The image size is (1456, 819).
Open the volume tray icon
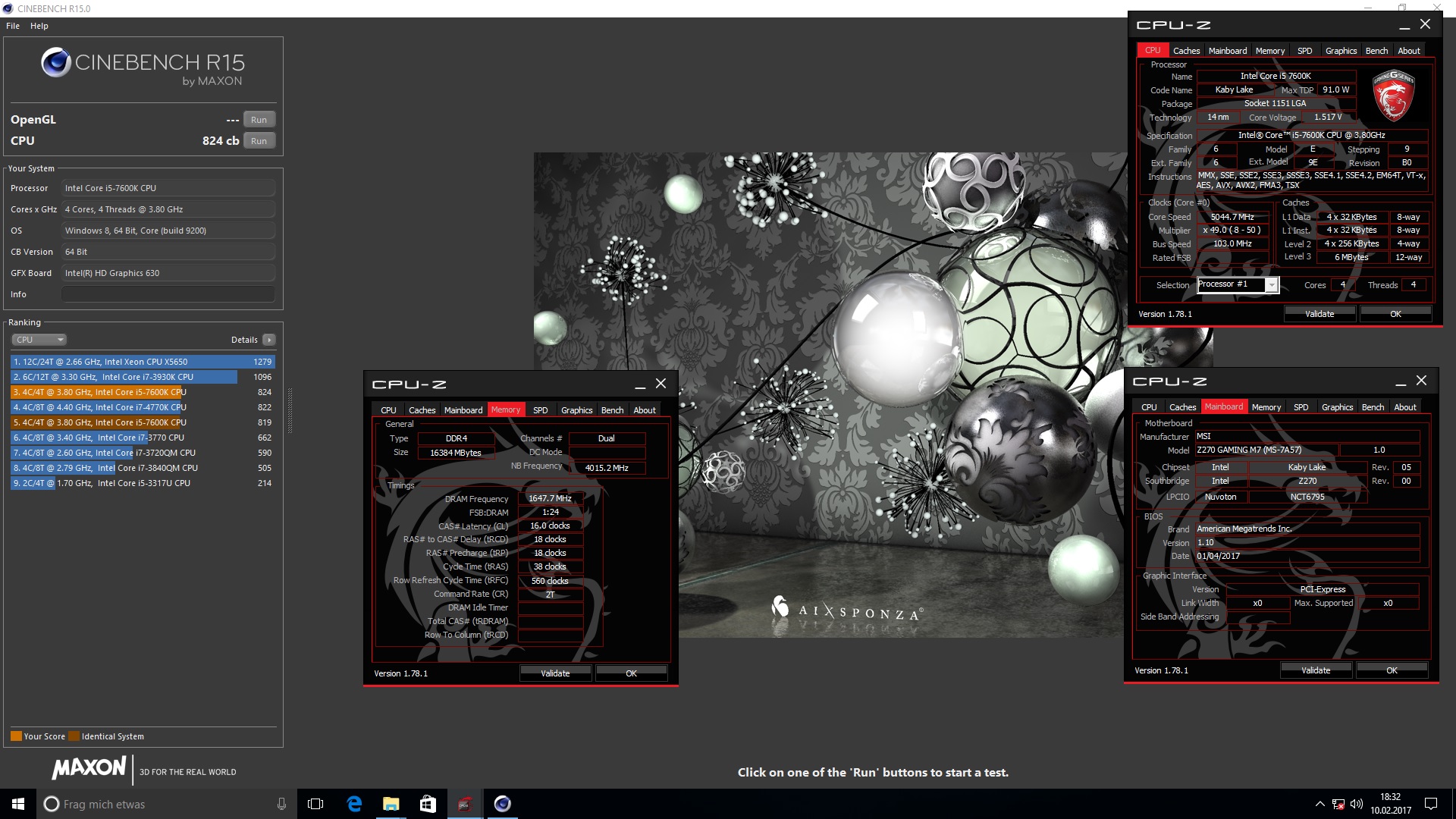1357,804
